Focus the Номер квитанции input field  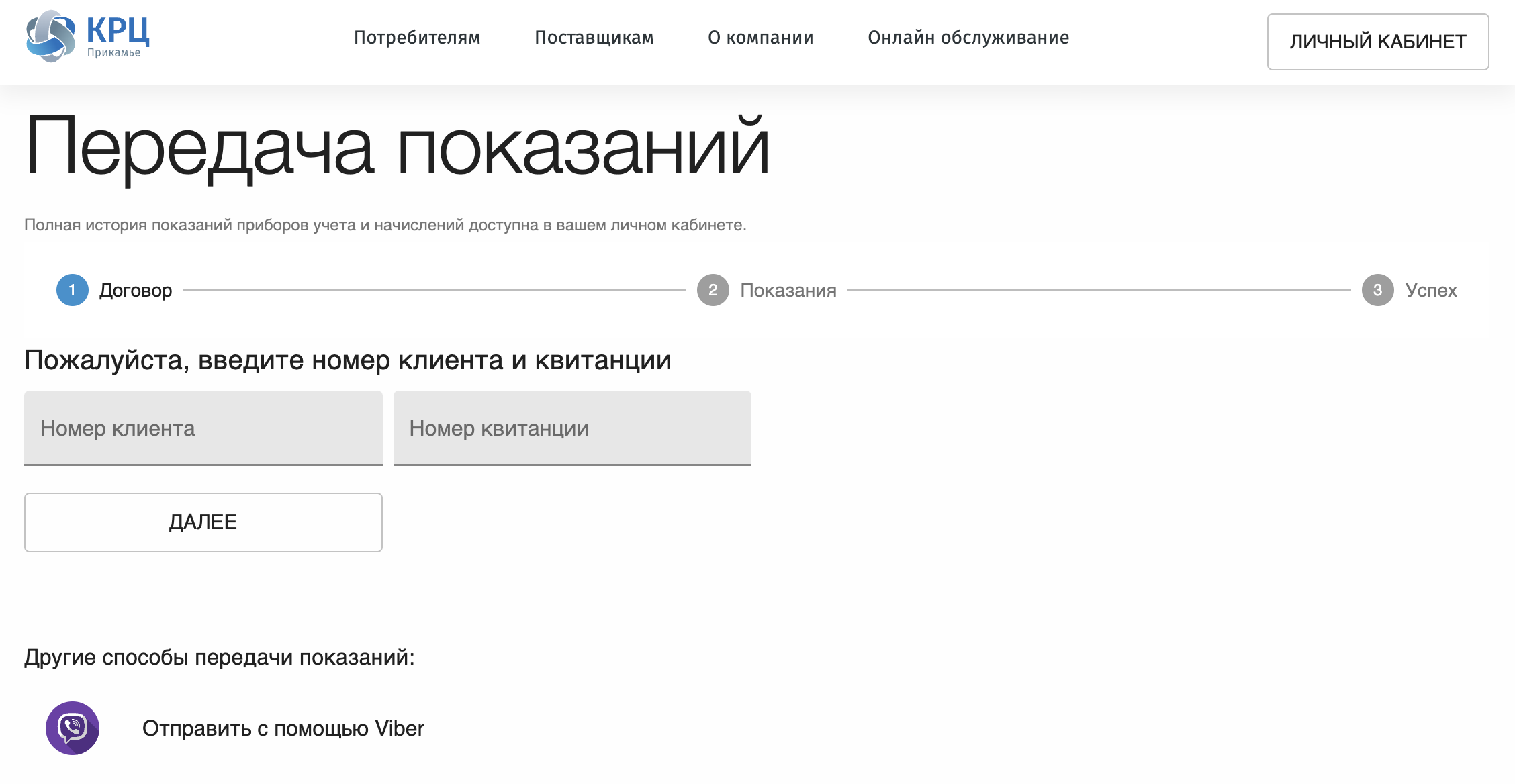(x=572, y=428)
